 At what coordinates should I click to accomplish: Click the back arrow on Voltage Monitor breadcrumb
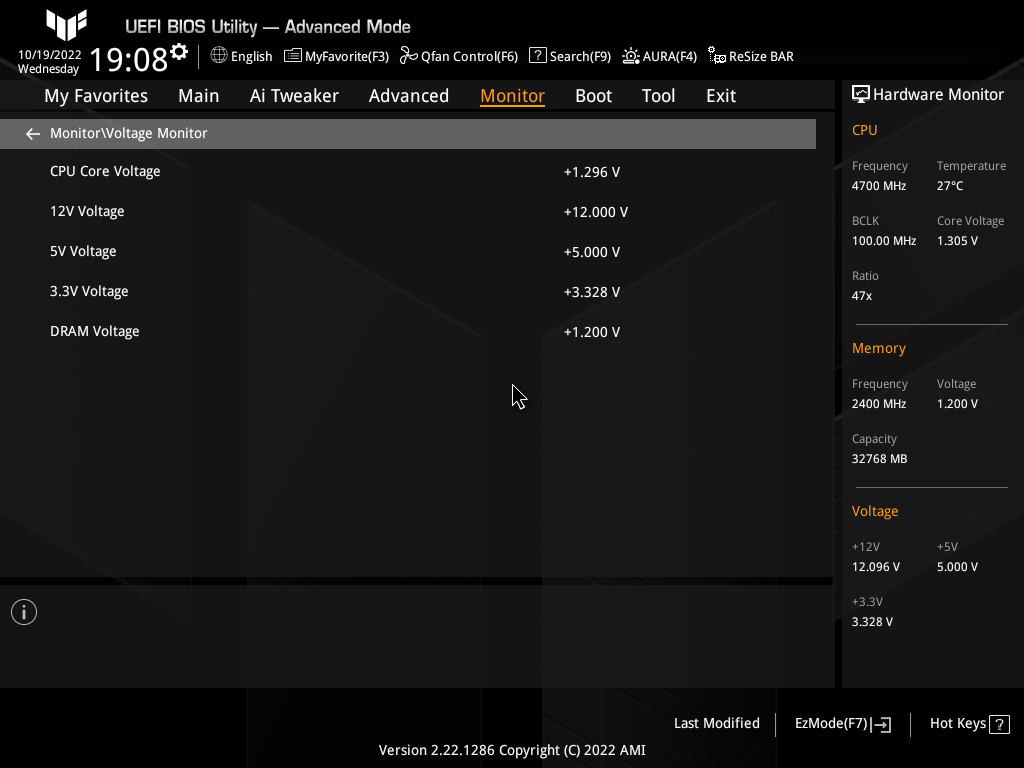pyautogui.click(x=32, y=133)
